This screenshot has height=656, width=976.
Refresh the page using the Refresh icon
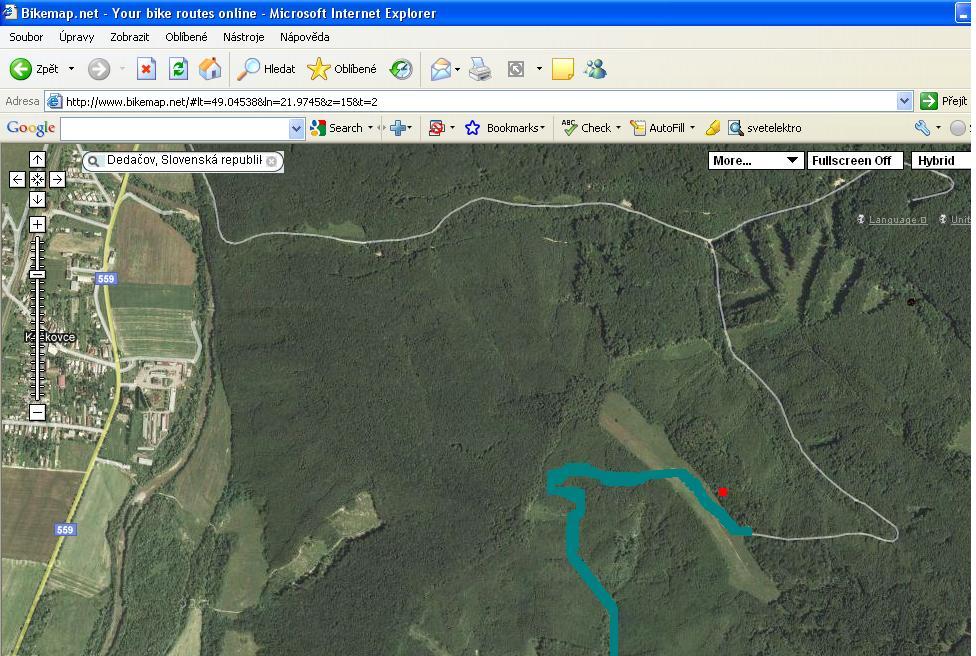tap(178, 69)
